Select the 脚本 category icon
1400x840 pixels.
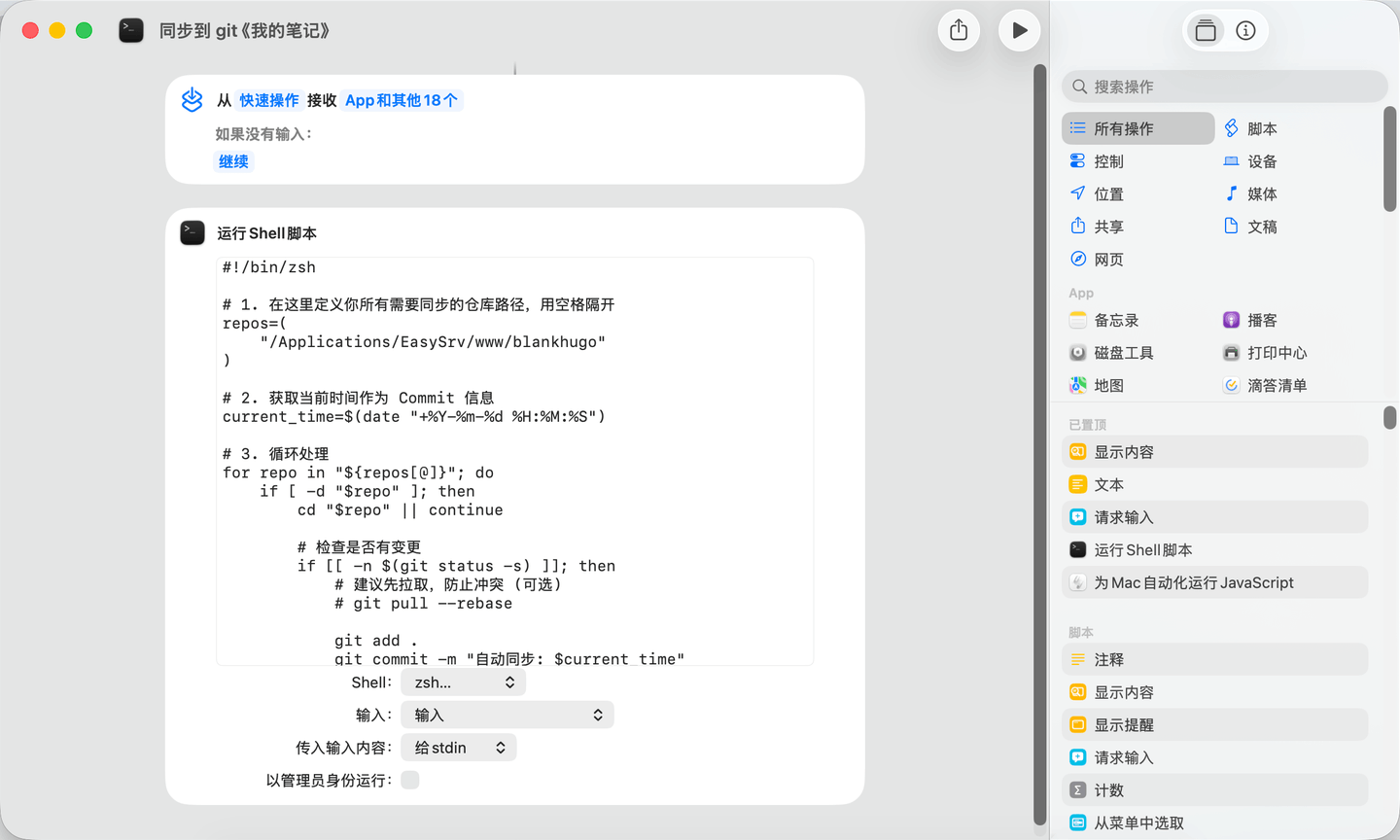(x=1232, y=128)
